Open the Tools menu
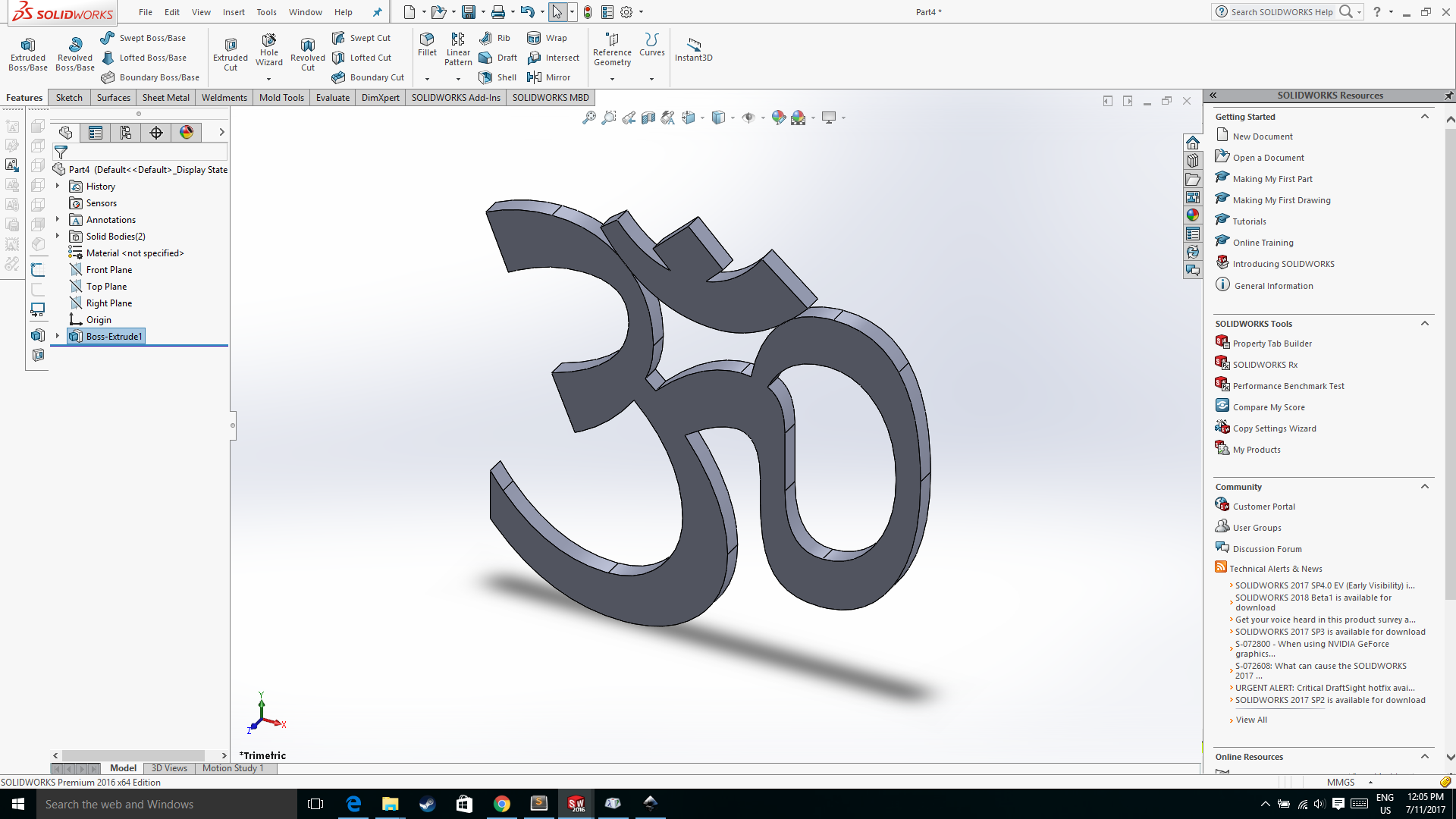Screen dimensions: 1456x819 tap(266, 12)
